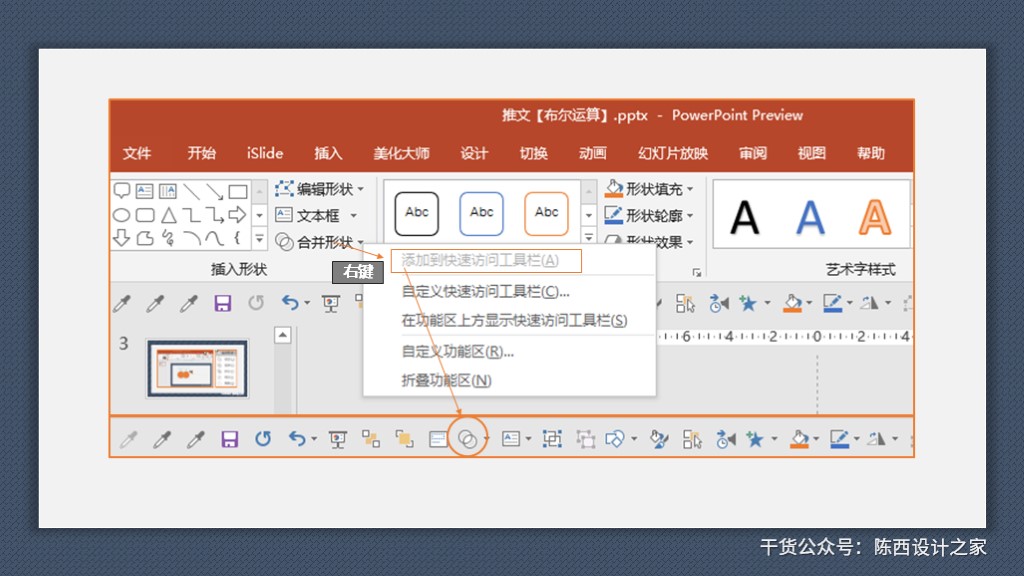Click Repeat icon in bottom toolbar
1024x576 pixels.
pyautogui.click(x=263, y=438)
